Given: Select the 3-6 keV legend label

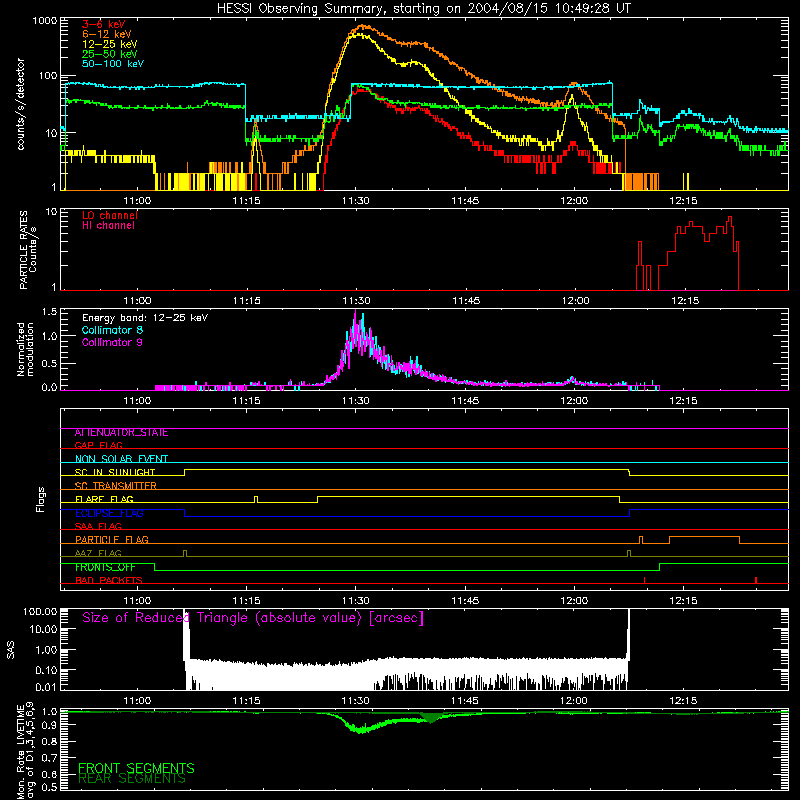Looking at the screenshot, I should tap(103, 24).
